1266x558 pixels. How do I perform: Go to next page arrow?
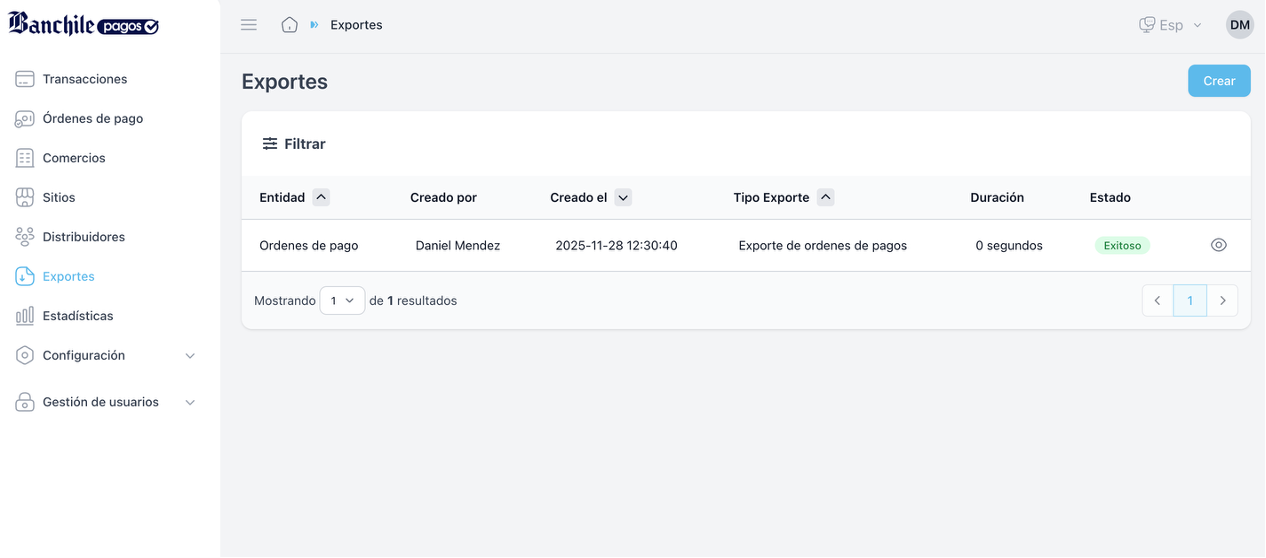(x=1222, y=301)
